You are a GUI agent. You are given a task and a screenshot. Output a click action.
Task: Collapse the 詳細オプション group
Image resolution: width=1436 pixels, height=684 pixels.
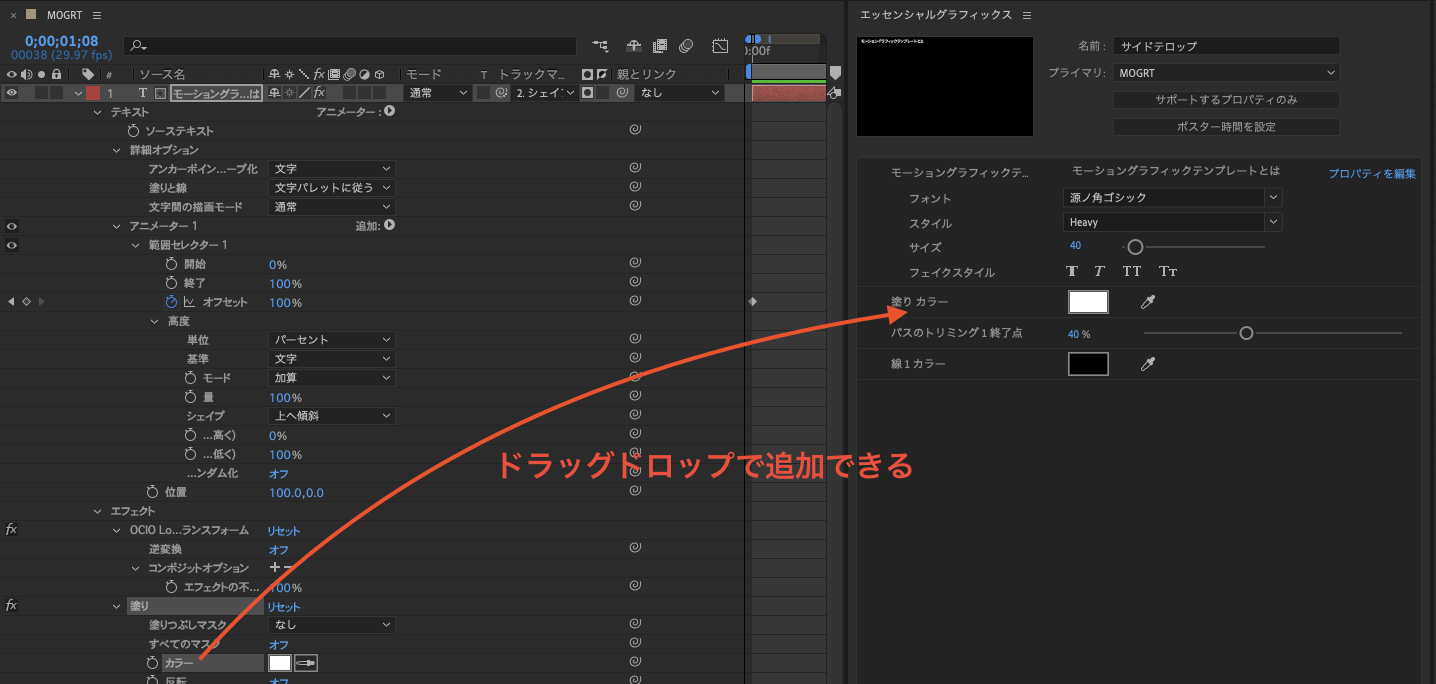pyautogui.click(x=116, y=150)
